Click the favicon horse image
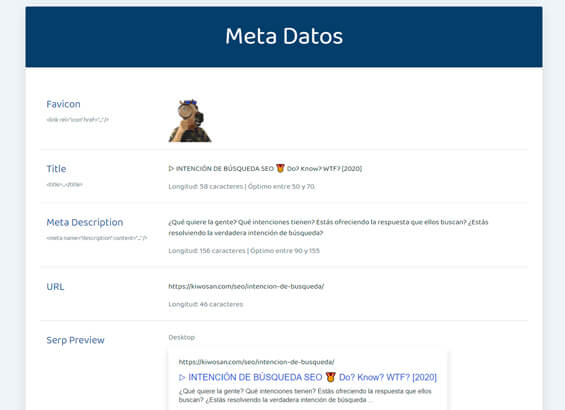The width and height of the screenshot is (565, 410). pos(190,121)
